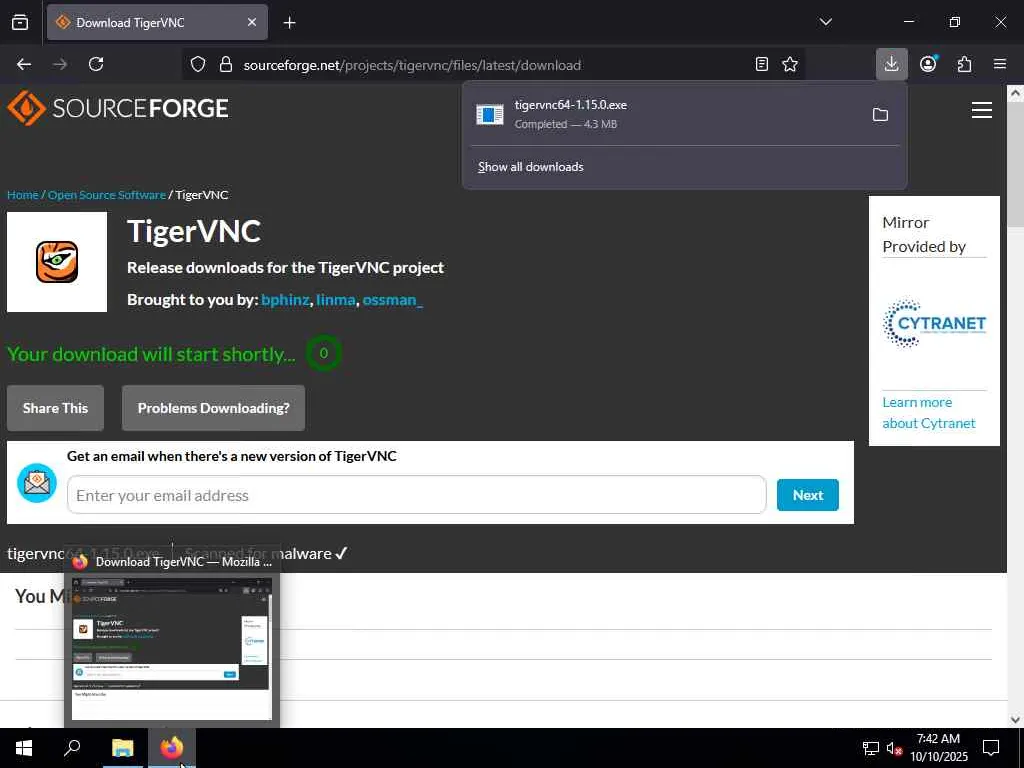Click the Firefox window preview thumbnail
The width and height of the screenshot is (1024, 768).
coord(172,648)
